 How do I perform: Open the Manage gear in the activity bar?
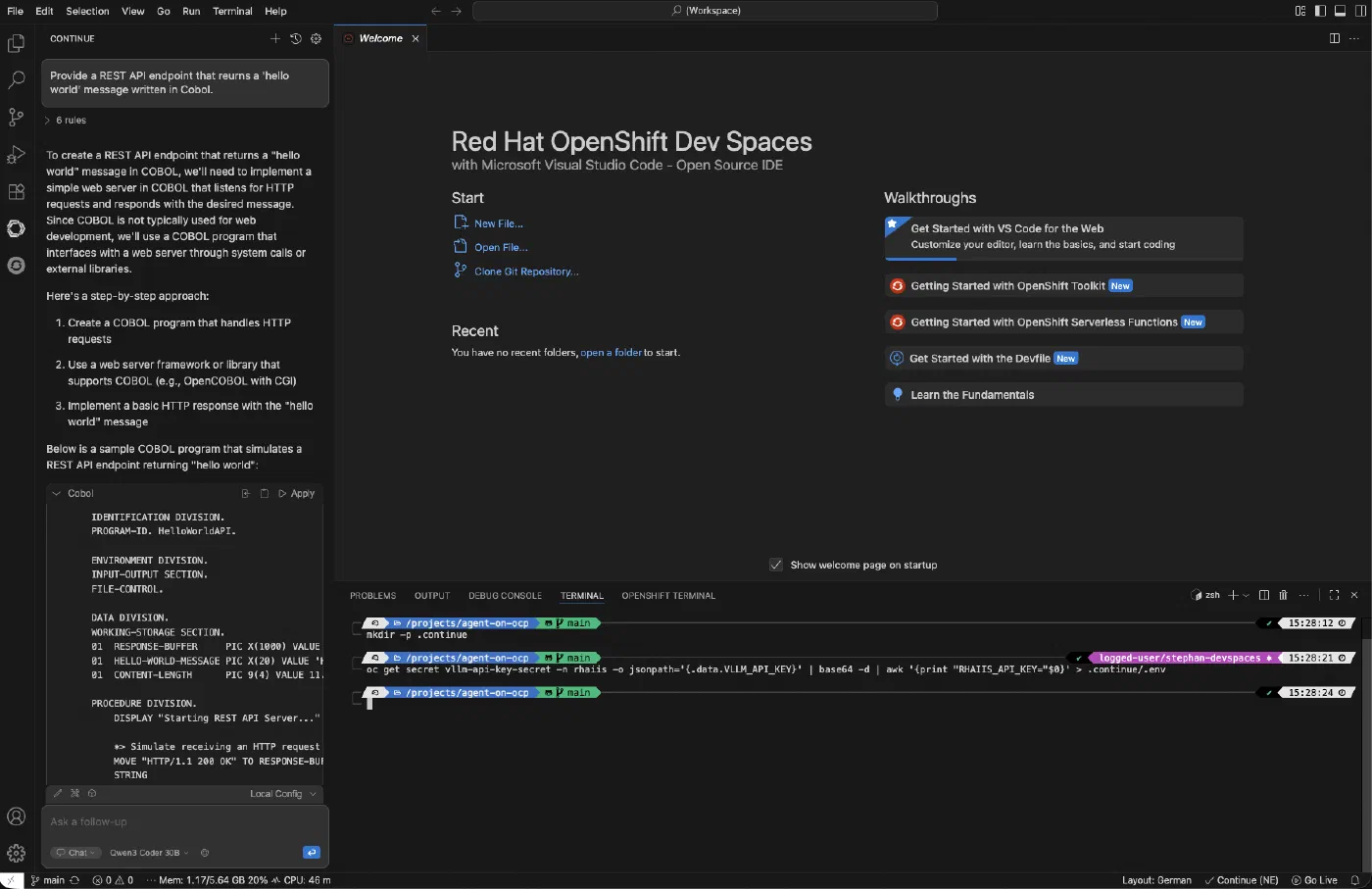coord(16,854)
